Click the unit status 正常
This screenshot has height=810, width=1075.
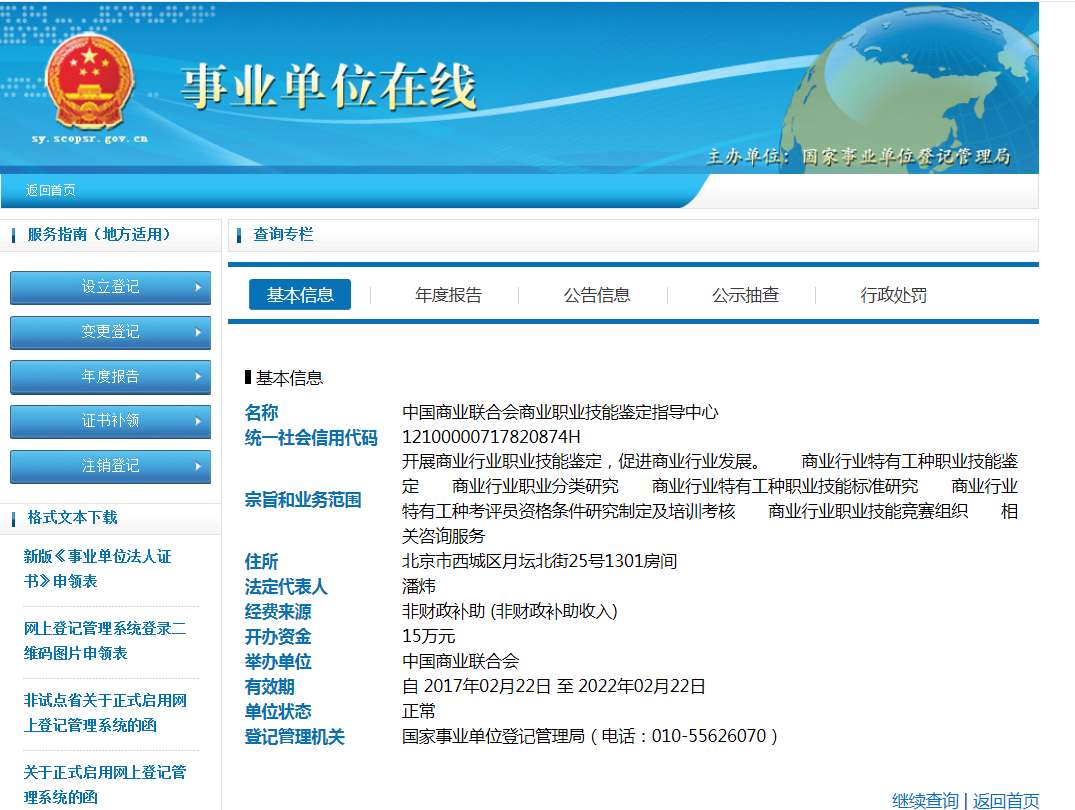click(x=418, y=711)
